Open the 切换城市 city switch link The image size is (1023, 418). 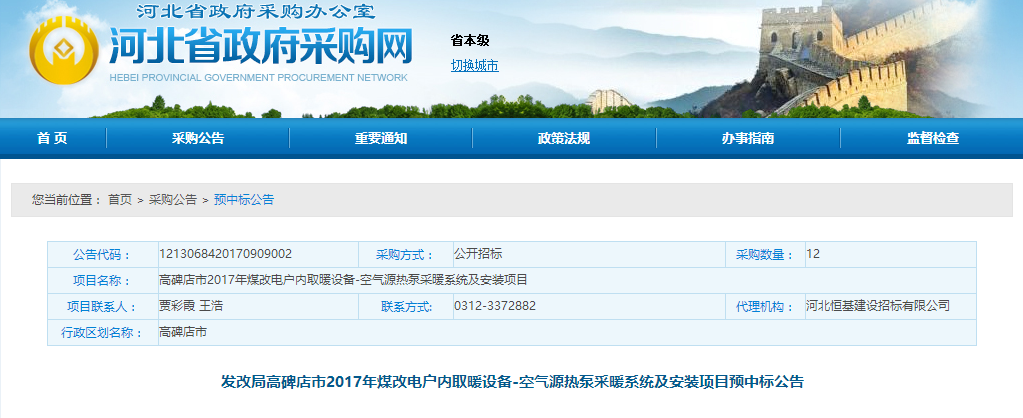474,66
